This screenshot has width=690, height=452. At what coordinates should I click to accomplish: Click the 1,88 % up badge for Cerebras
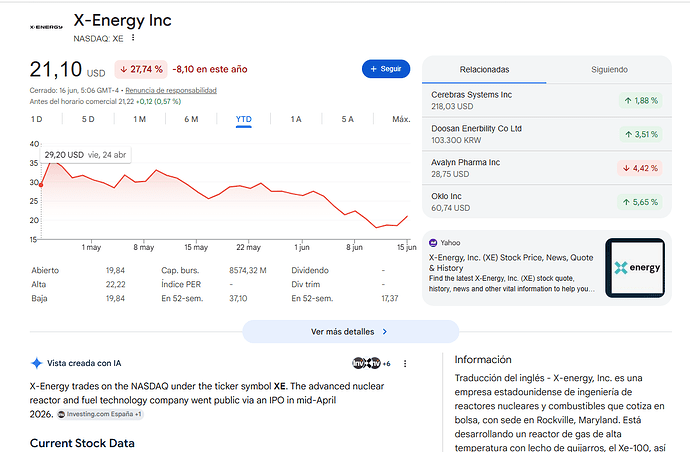point(641,100)
